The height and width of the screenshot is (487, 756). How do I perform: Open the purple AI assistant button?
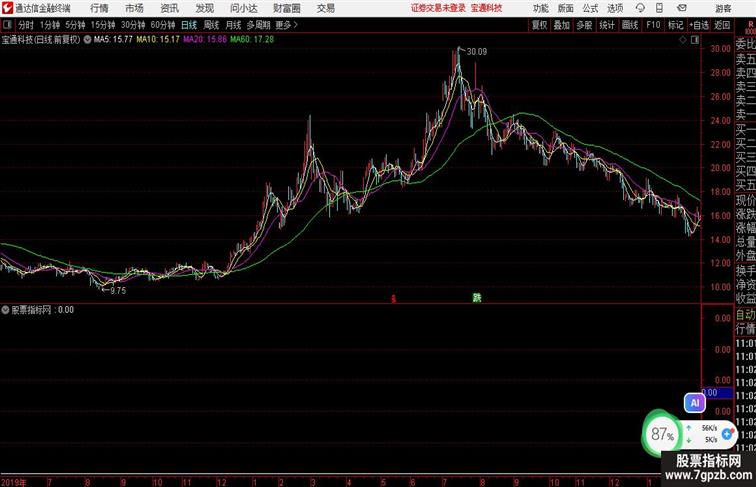[x=695, y=403]
